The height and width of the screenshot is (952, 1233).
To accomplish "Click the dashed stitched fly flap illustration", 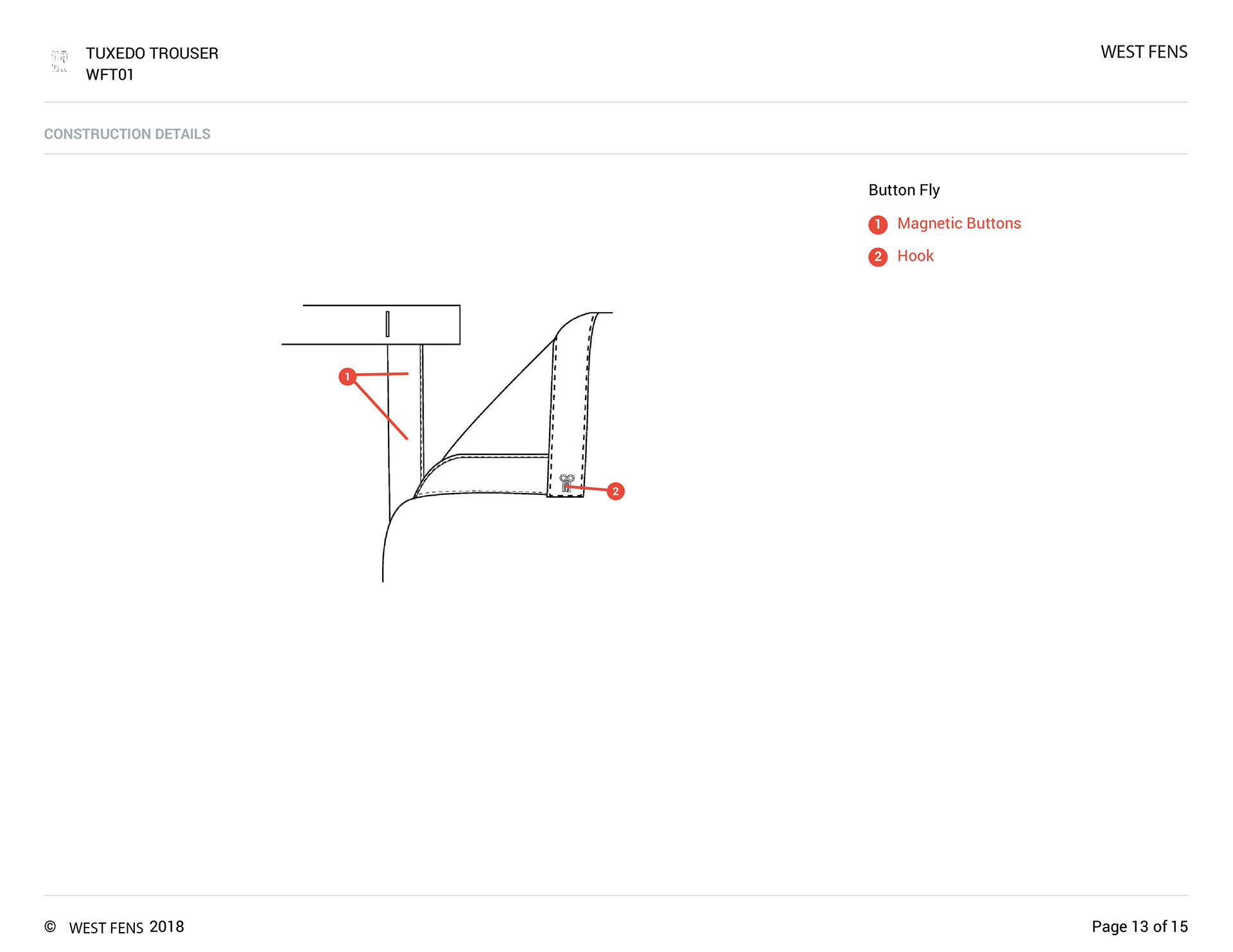I will tap(570, 411).
